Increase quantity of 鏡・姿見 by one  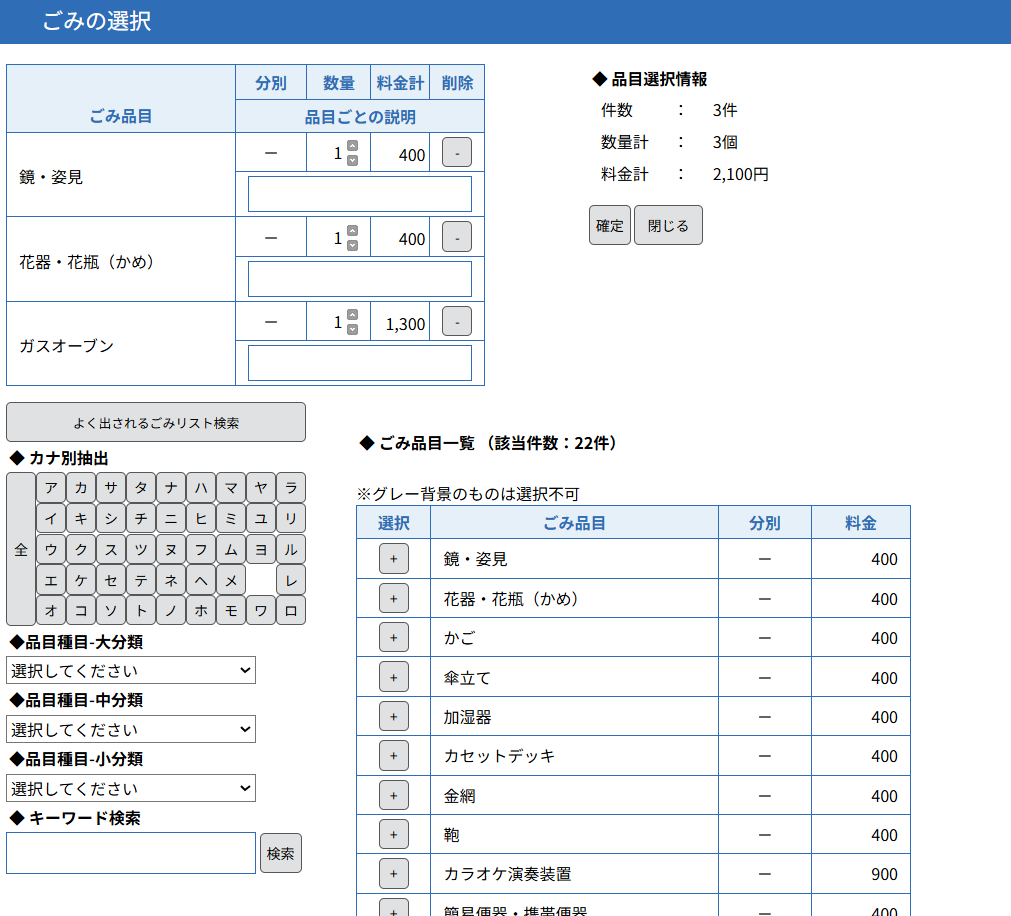[x=352, y=147]
